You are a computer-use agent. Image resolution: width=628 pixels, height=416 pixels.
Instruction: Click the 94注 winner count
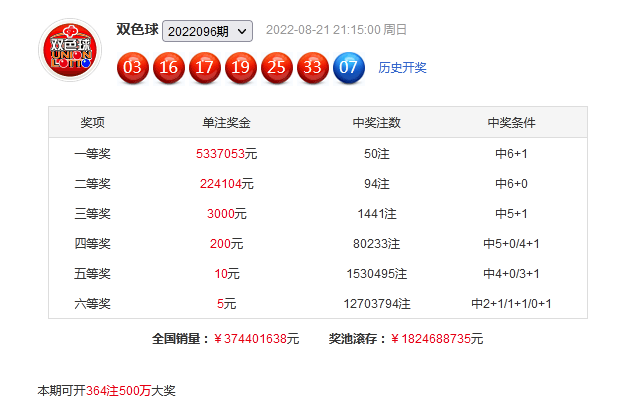click(x=376, y=184)
